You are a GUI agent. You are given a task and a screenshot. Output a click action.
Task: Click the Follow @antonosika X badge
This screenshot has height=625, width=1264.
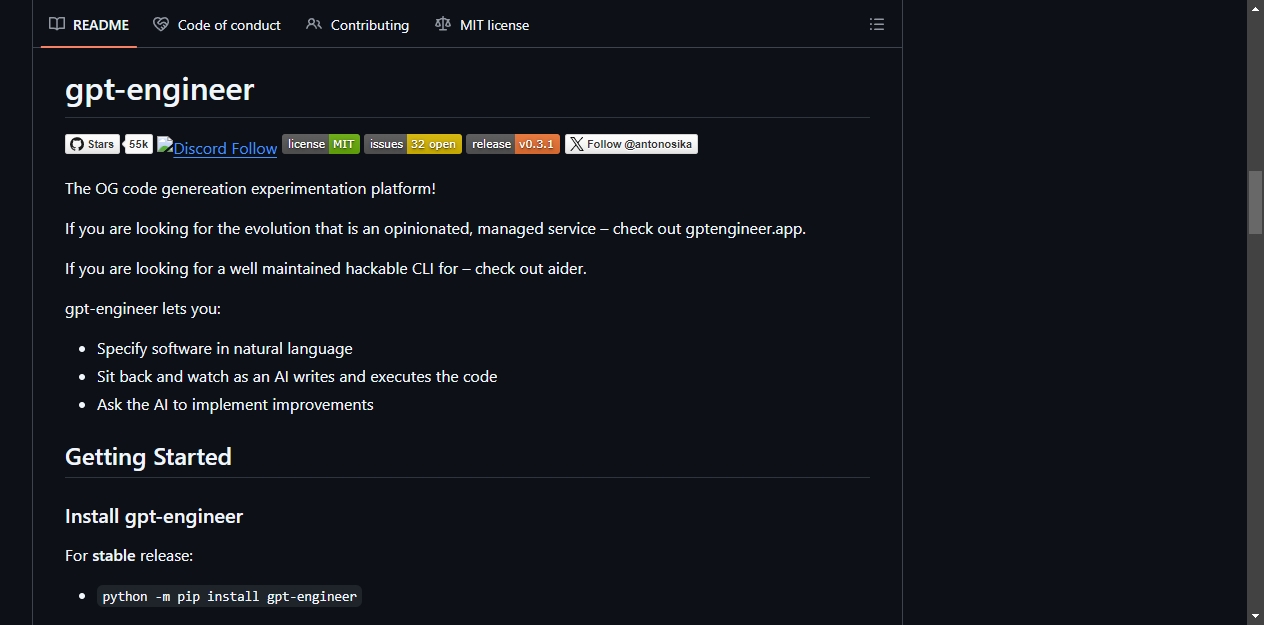tap(631, 144)
